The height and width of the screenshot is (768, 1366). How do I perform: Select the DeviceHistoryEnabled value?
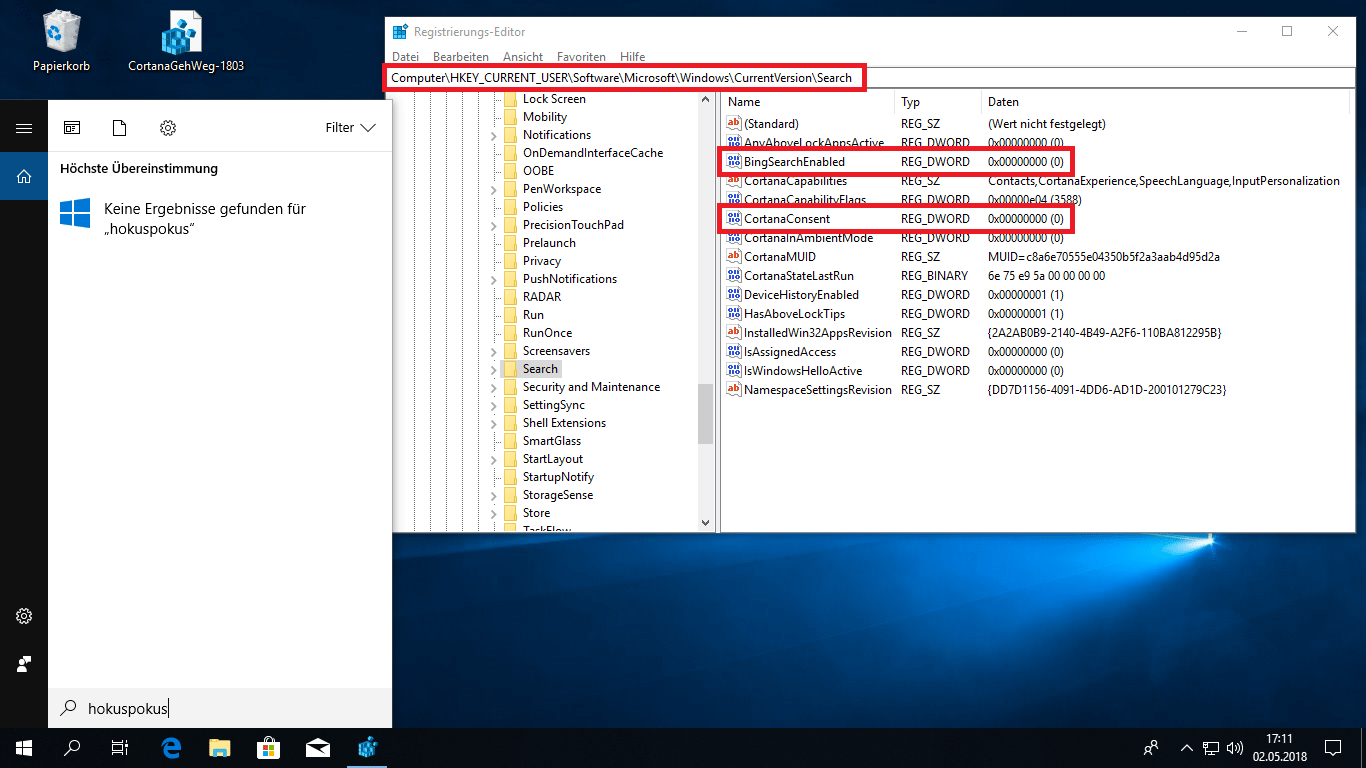[801, 295]
